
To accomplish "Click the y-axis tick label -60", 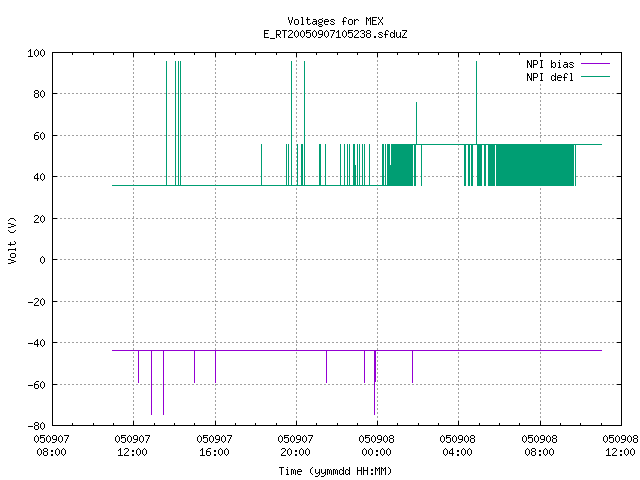I will (x=36, y=384).
